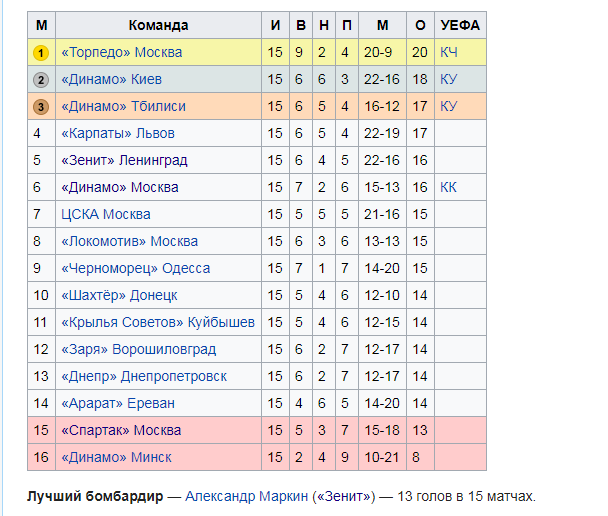Image resolution: width=608 pixels, height=516 pixels.
Task: Follow the «Динамо» Тбилиси link
Action: pos(123,106)
